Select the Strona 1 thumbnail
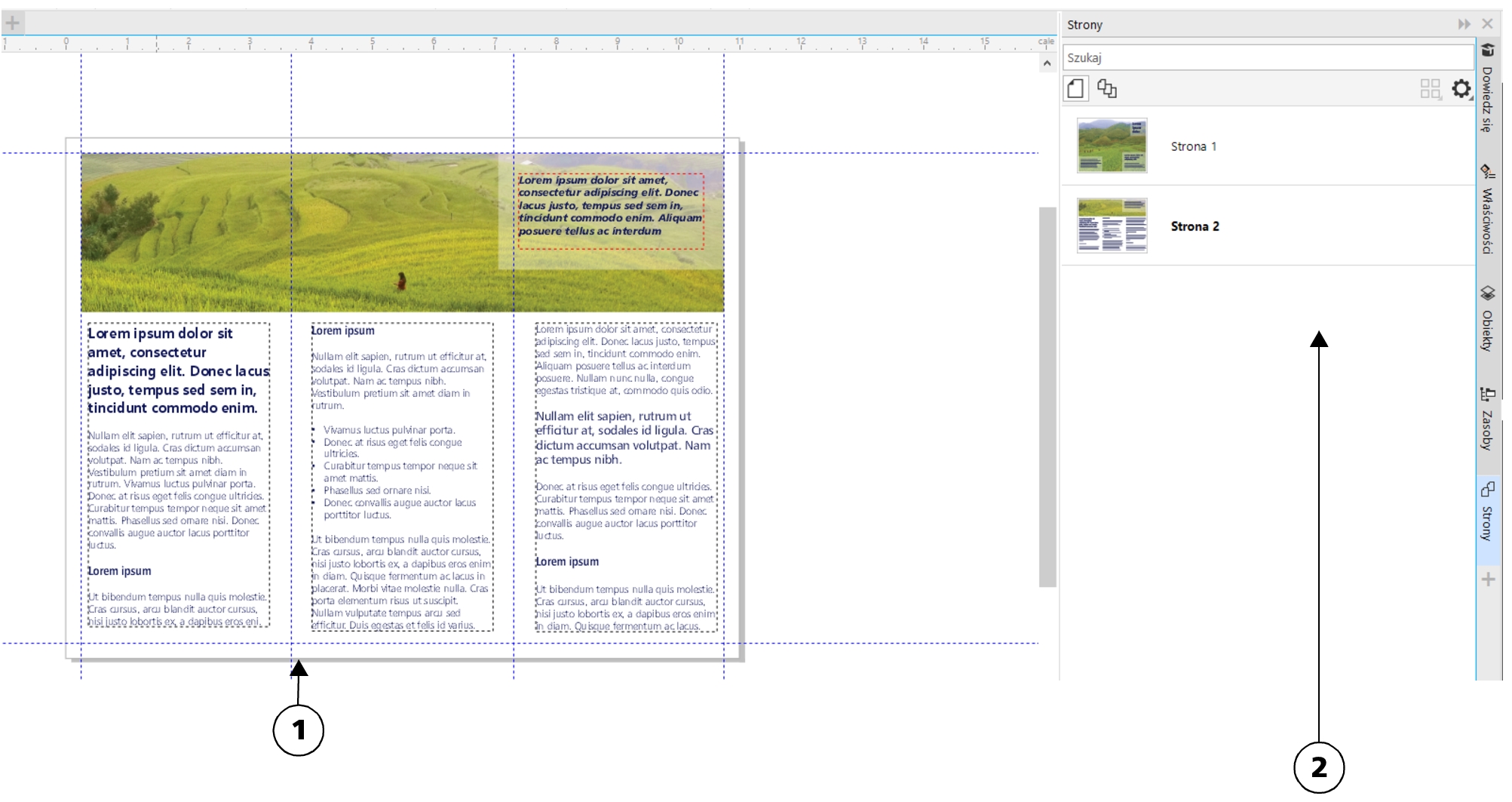This screenshot has height=802, width=1512. click(x=1112, y=146)
